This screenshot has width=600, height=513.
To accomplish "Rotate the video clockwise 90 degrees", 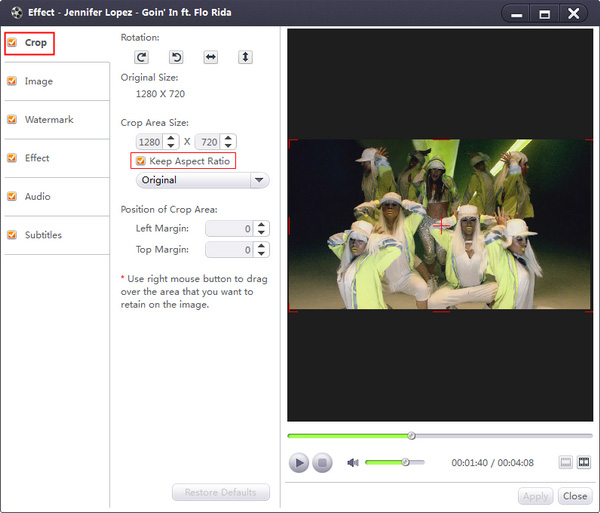I will click(143, 57).
